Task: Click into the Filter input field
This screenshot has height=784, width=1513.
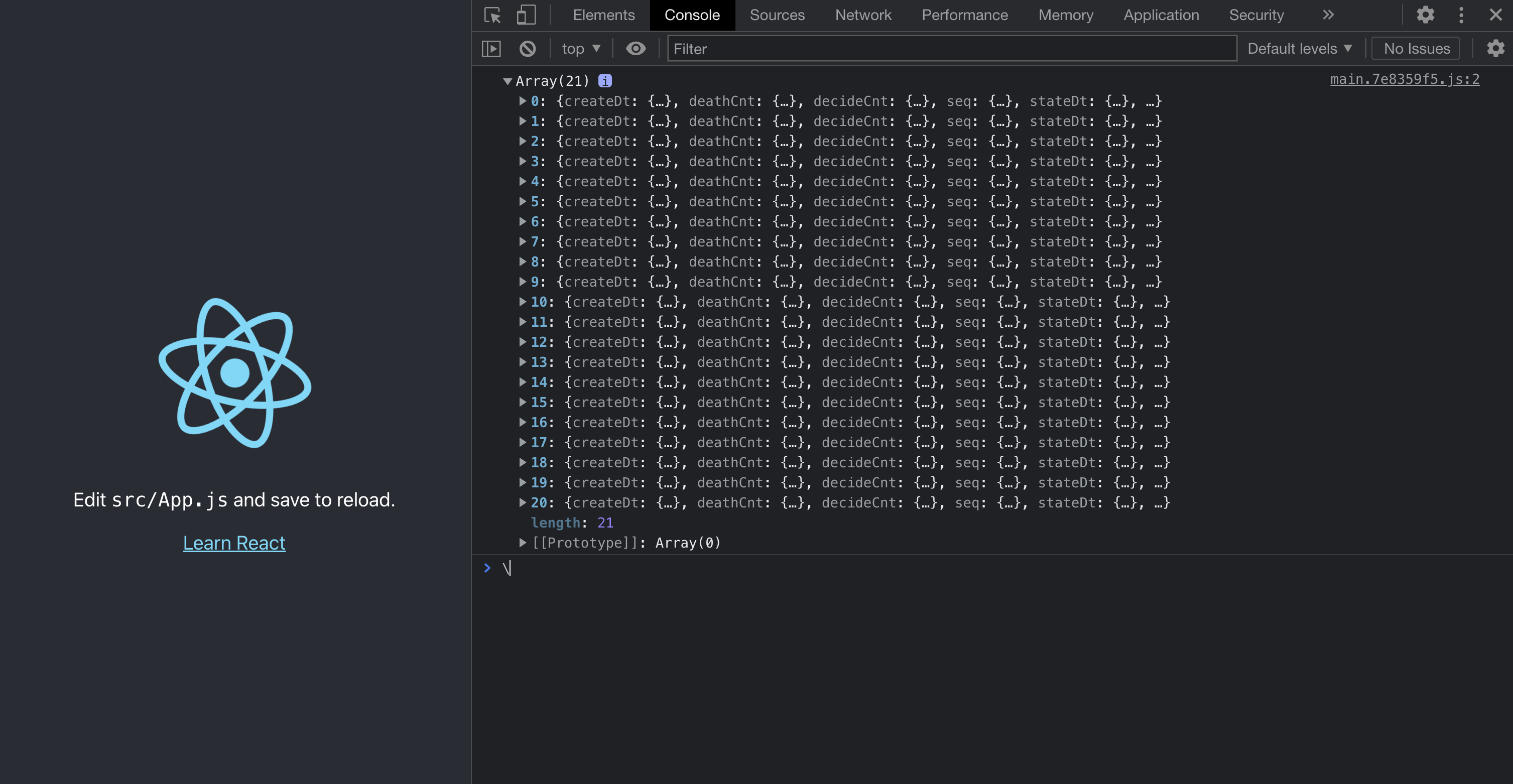Action: click(x=951, y=49)
